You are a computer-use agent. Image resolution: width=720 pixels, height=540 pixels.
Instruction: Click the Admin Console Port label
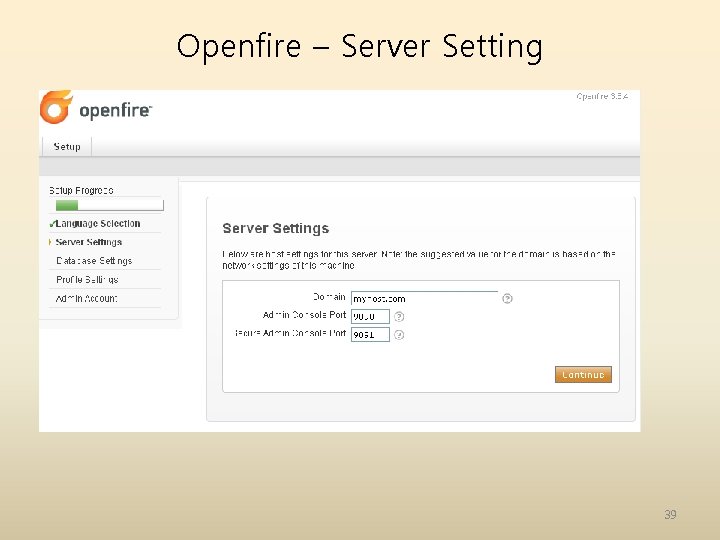304,315
